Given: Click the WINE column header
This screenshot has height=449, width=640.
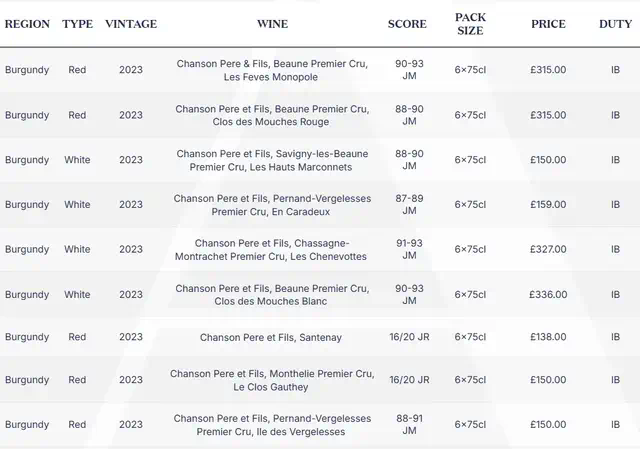Looking at the screenshot, I should coord(272,24).
